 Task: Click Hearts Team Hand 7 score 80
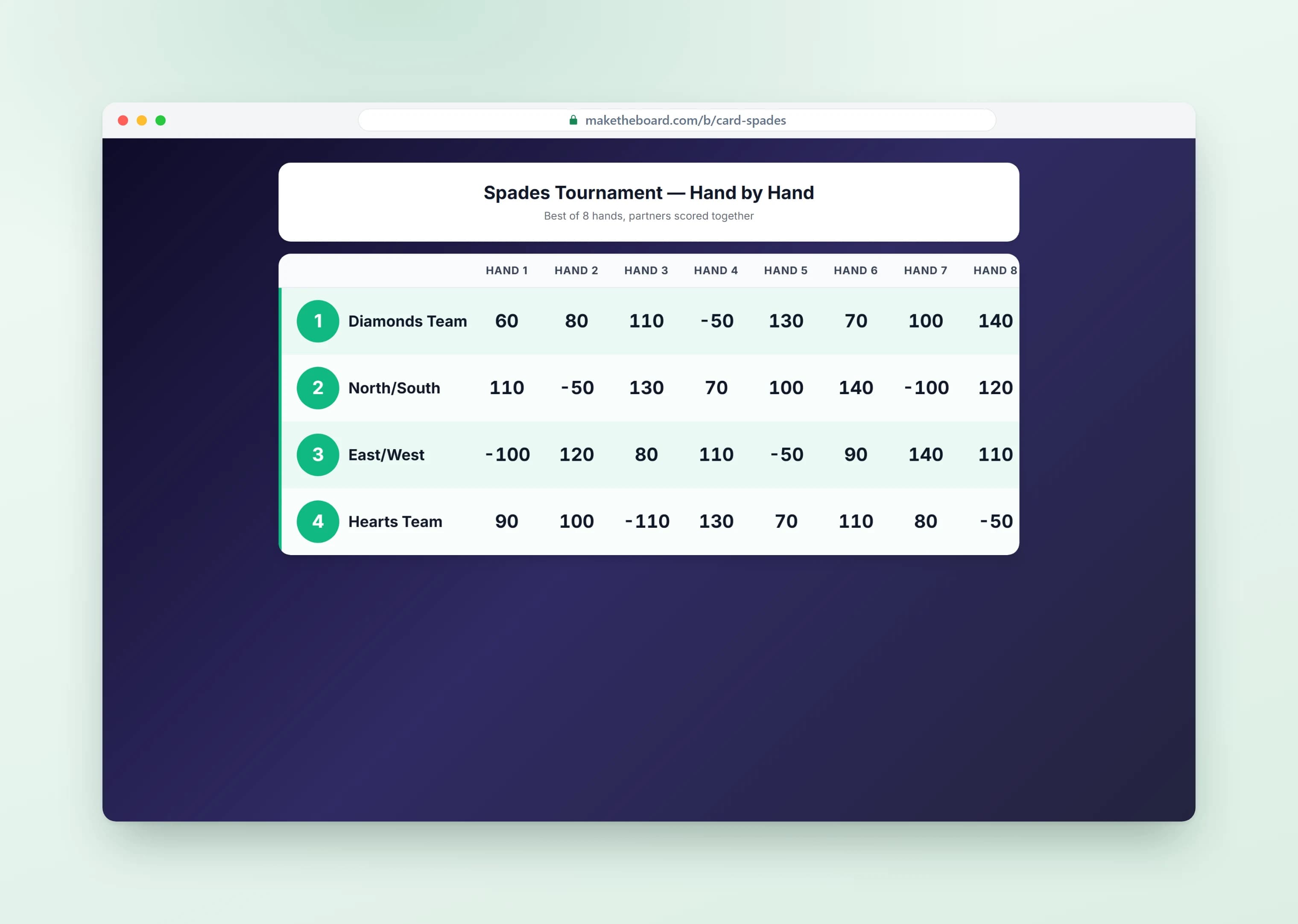click(925, 522)
